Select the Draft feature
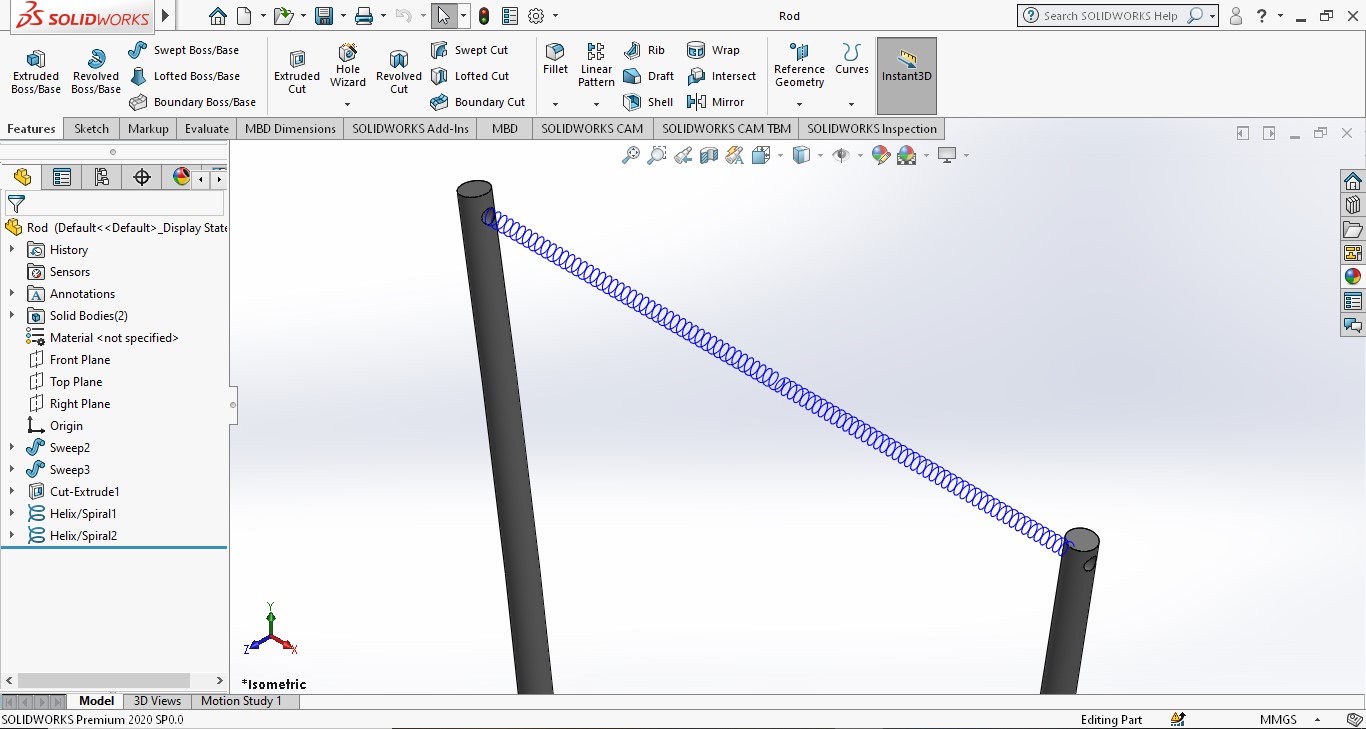 (649, 76)
